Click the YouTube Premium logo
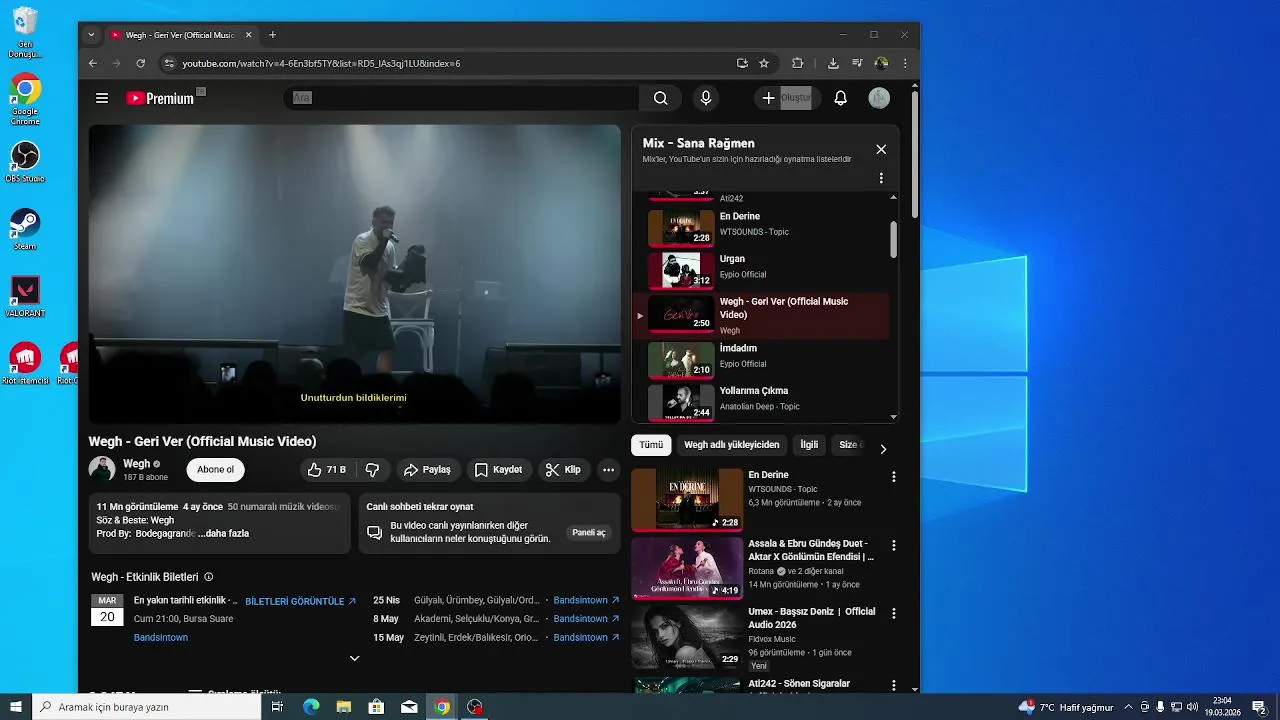The image size is (1280, 720). pos(160,98)
